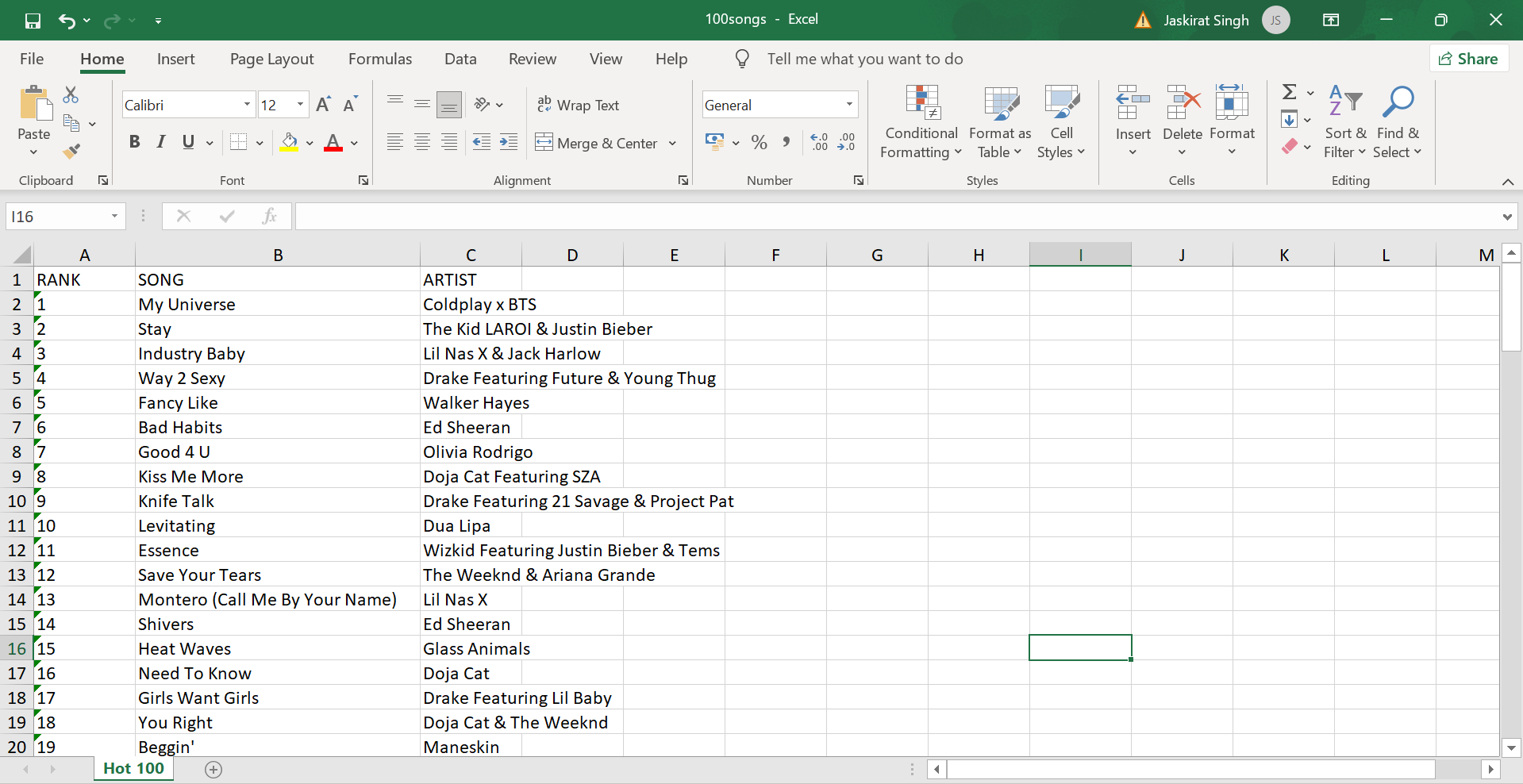Click the Tell me lightbulb icon

click(x=742, y=59)
